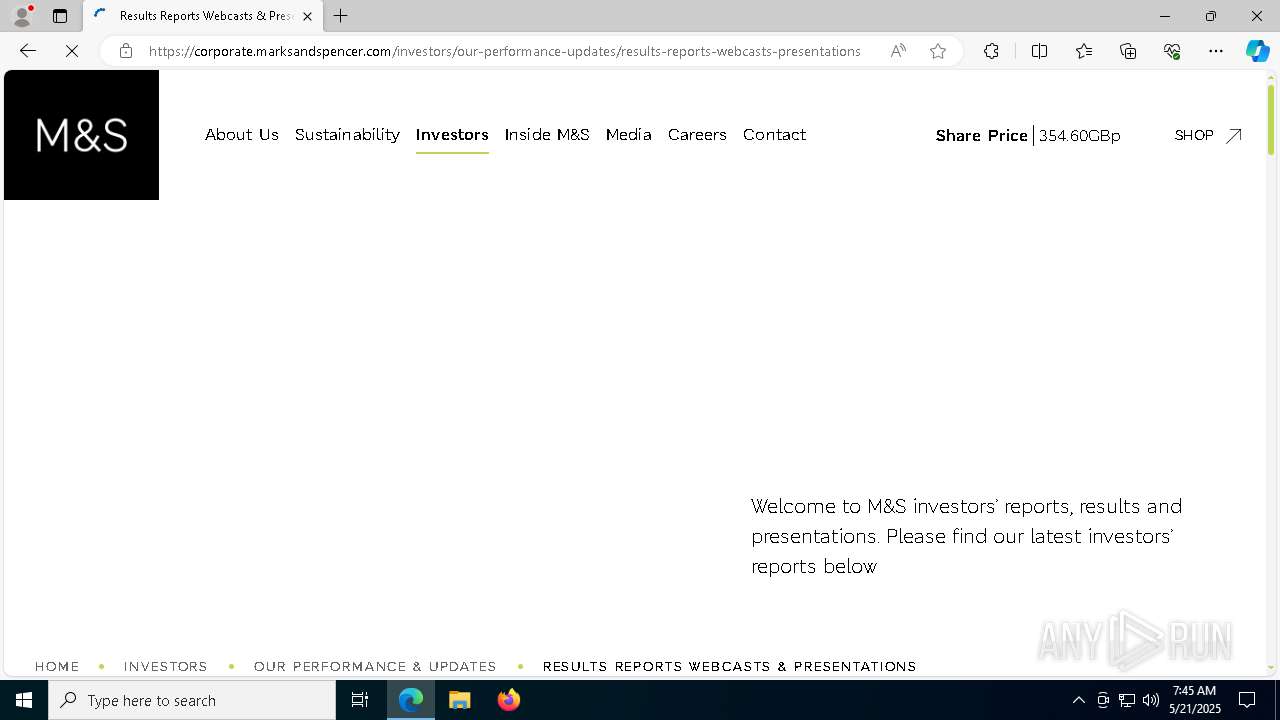Add this page to favorites
Viewport: 1280px width, 720px height.
[938, 51]
